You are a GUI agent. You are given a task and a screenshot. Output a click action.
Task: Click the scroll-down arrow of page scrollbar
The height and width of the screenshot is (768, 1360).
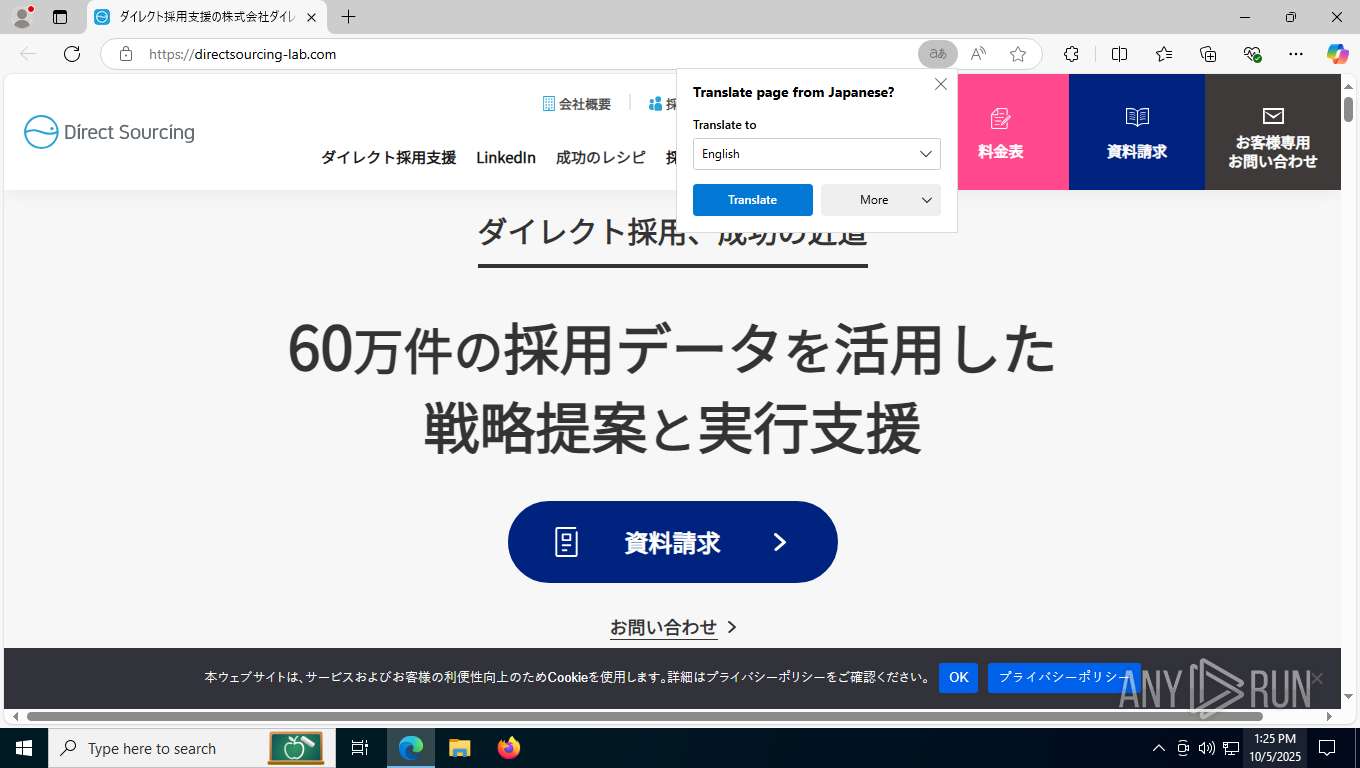click(1348, 696)
